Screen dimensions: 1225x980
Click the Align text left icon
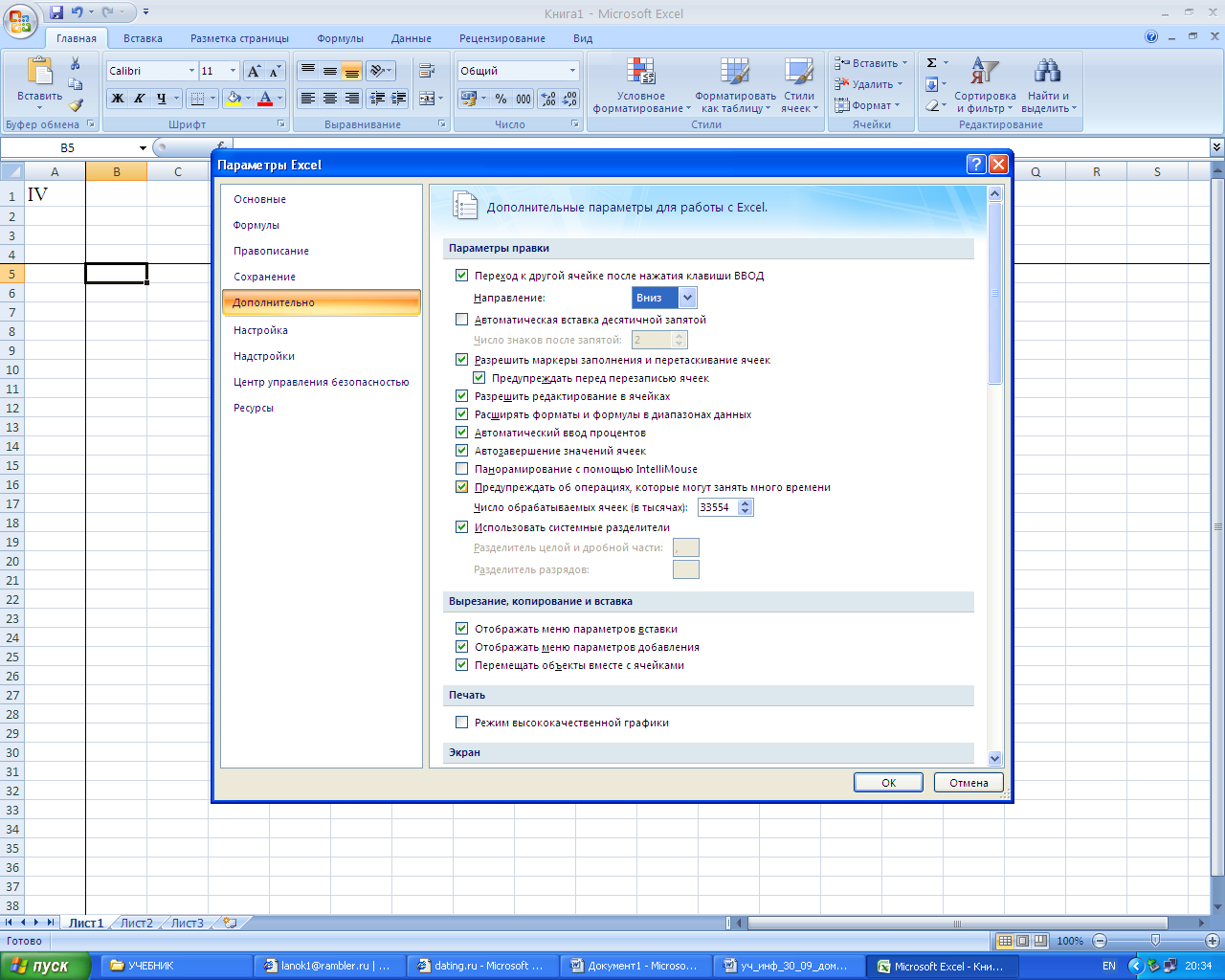coord(307,98)
